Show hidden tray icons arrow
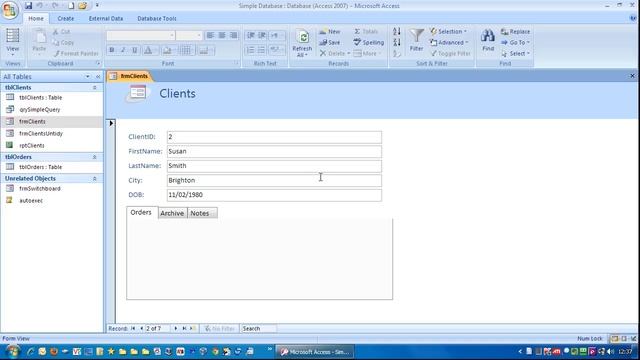Viewport: 640px width, 360px height. pyautogui.click(x=520, y=351)
